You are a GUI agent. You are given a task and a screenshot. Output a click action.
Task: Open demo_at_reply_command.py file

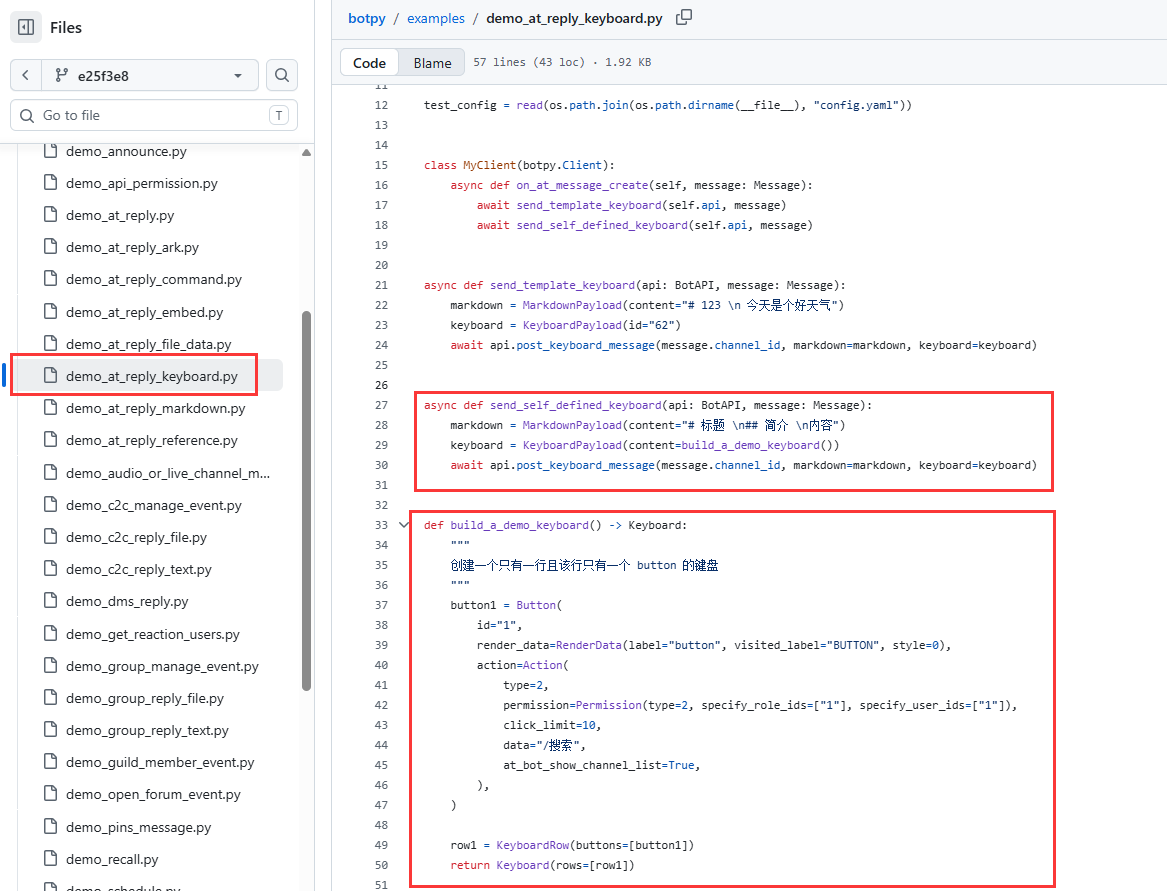[153, 279]
